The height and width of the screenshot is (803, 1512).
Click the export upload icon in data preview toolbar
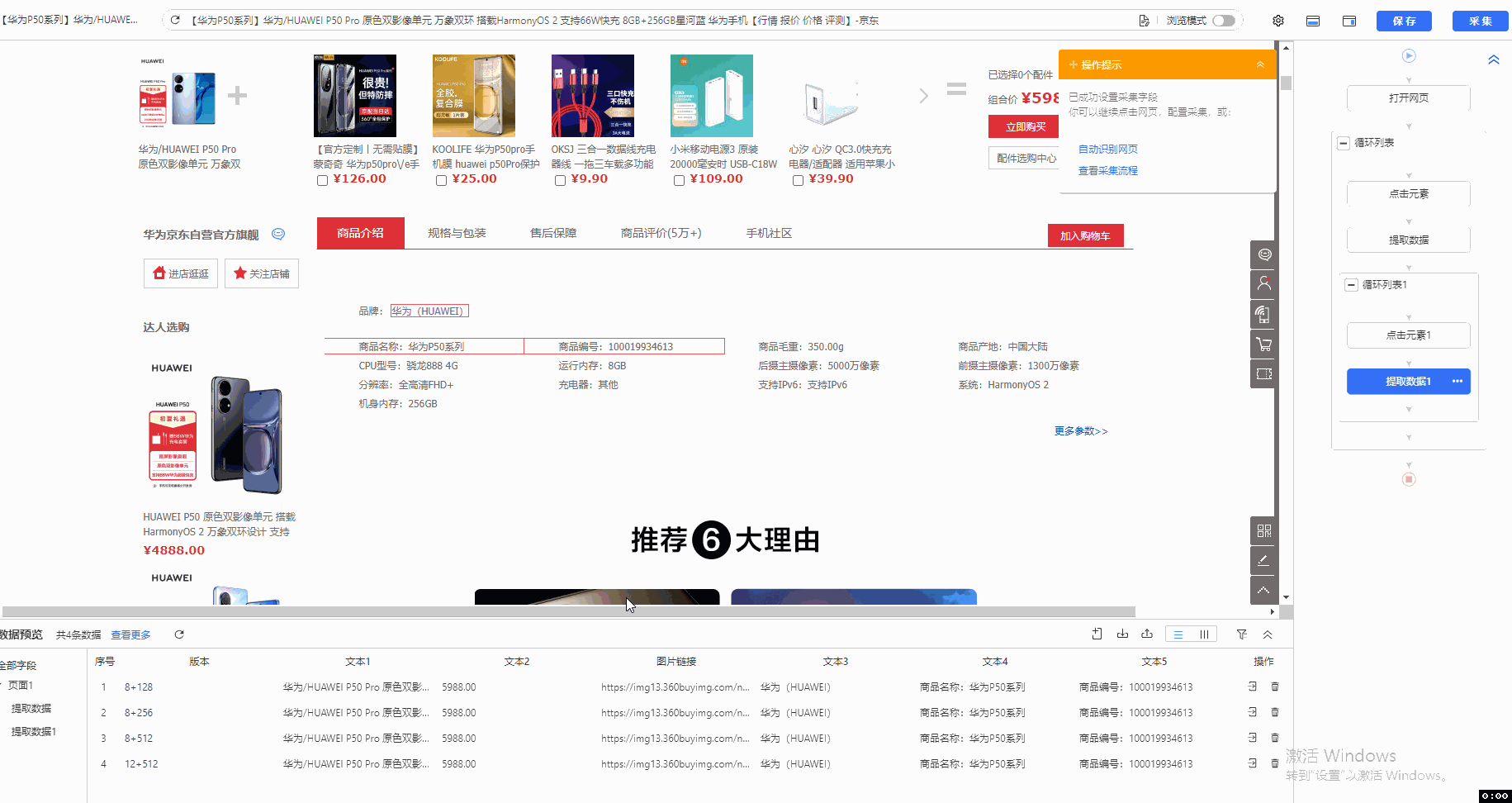1147,634
